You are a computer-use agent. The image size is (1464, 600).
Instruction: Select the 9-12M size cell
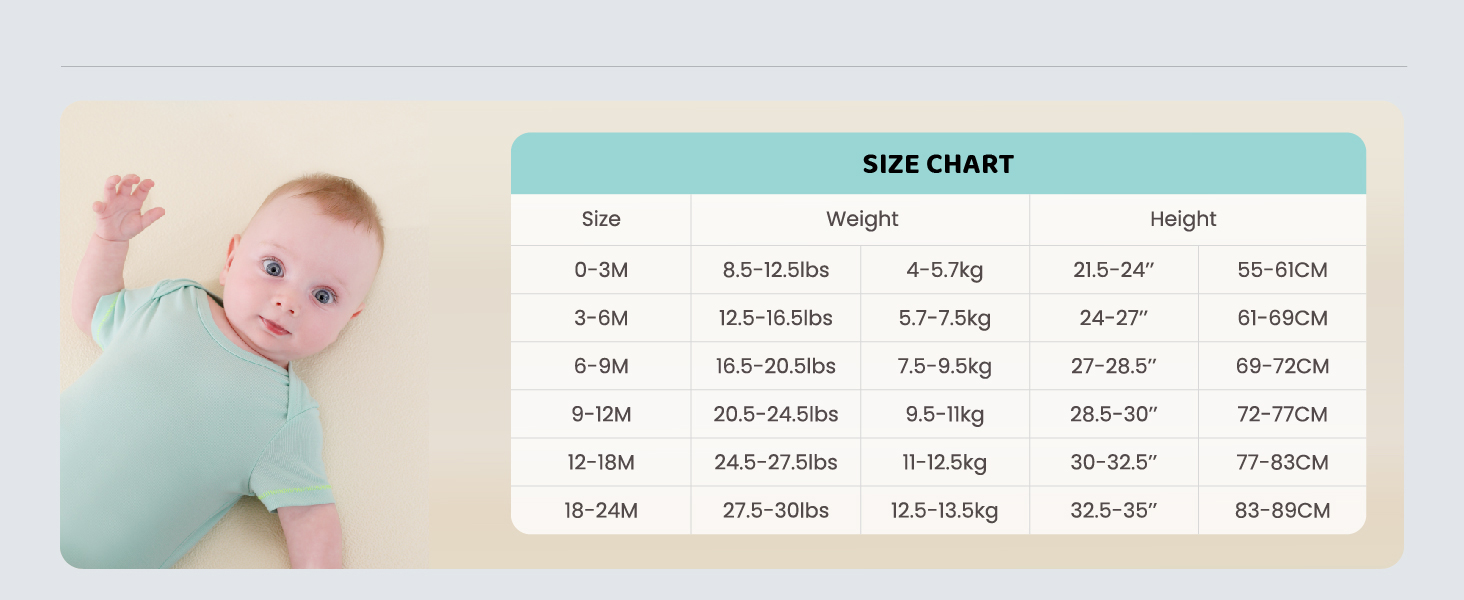pyautogui.click(x=601, y=414)
